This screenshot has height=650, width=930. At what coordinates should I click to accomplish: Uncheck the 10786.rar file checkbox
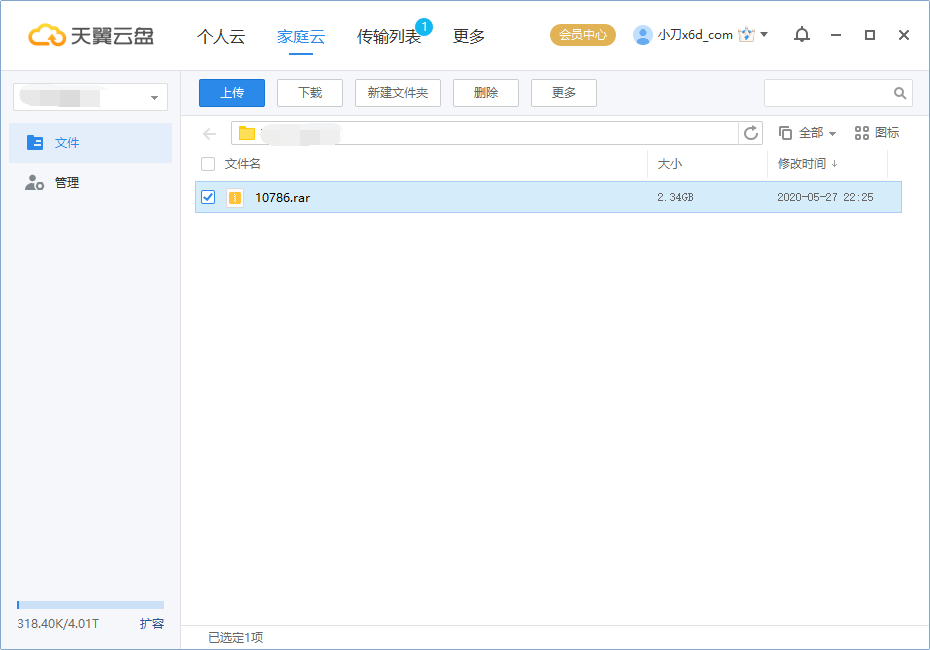tap(208, 197)
